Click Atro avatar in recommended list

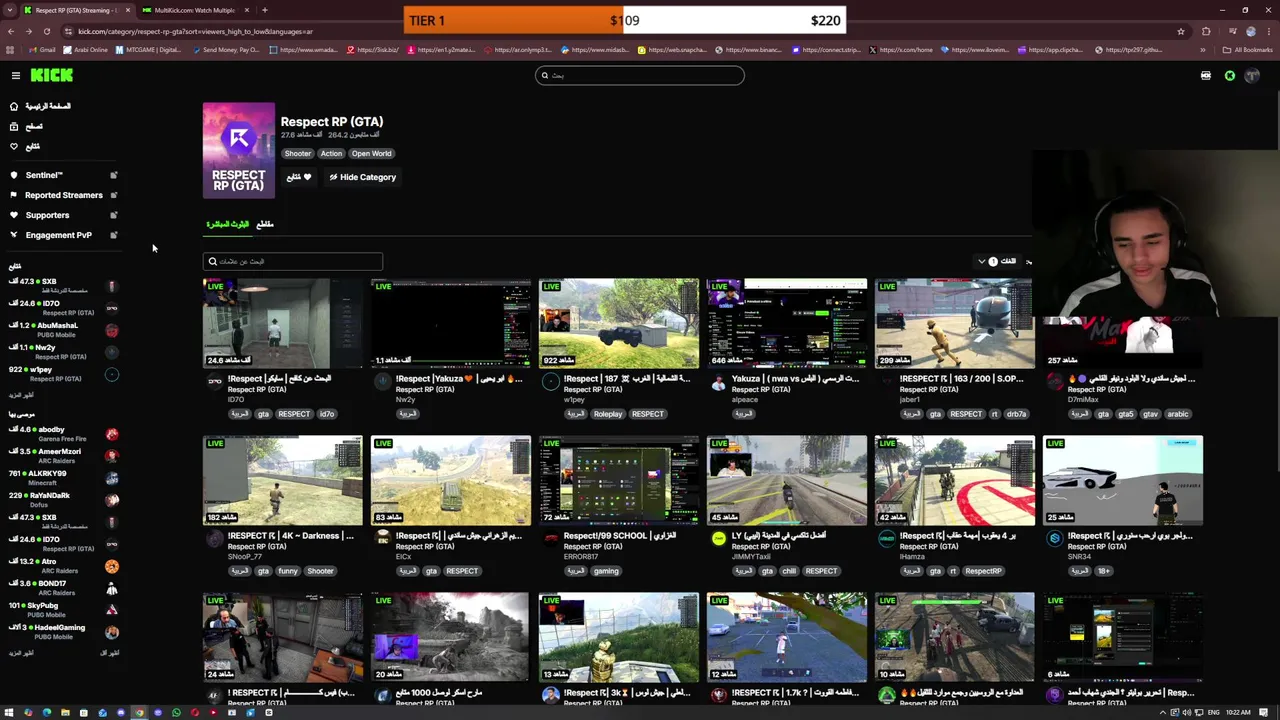112,566
